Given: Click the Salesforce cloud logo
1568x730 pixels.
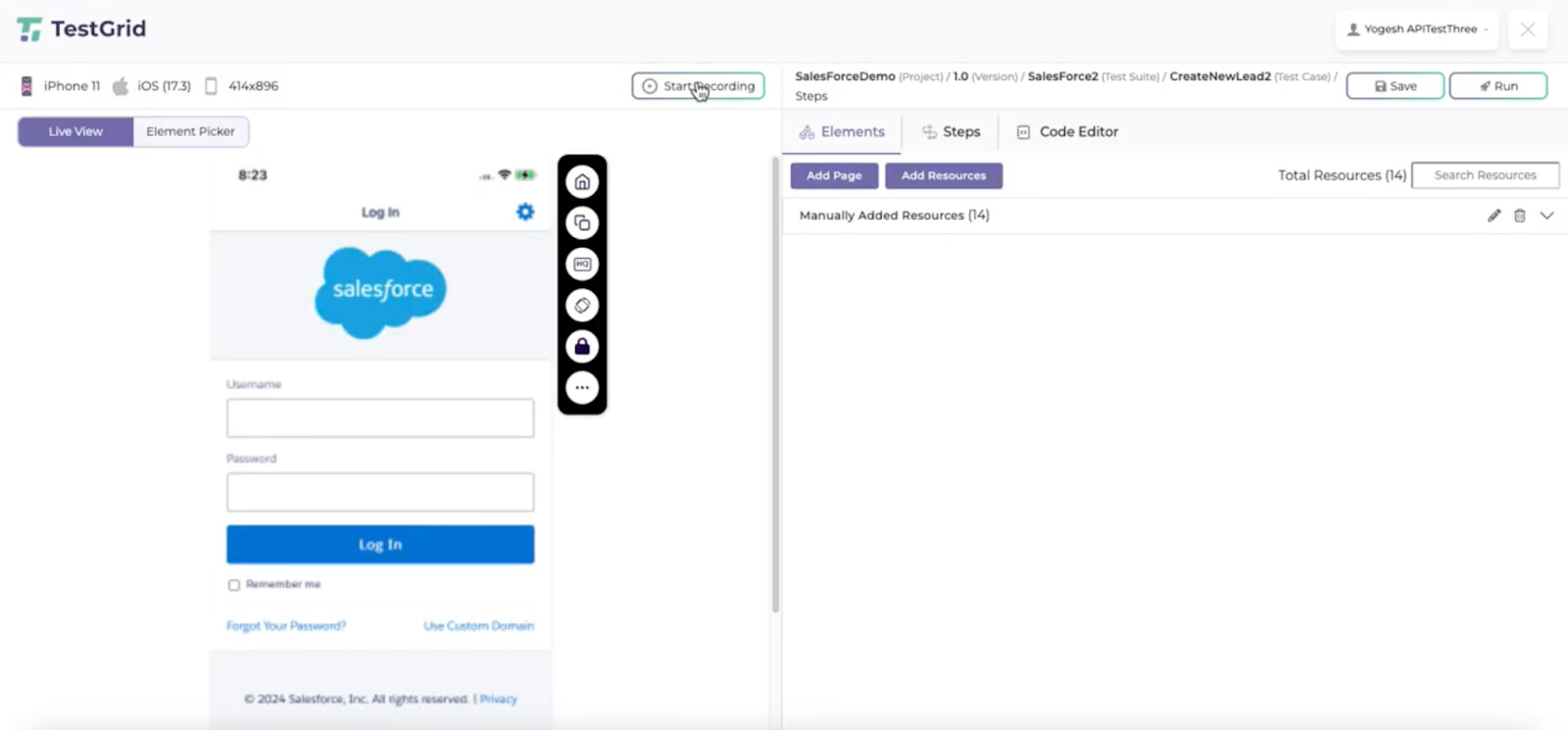Looking at the screenshot, I should 380,292.
